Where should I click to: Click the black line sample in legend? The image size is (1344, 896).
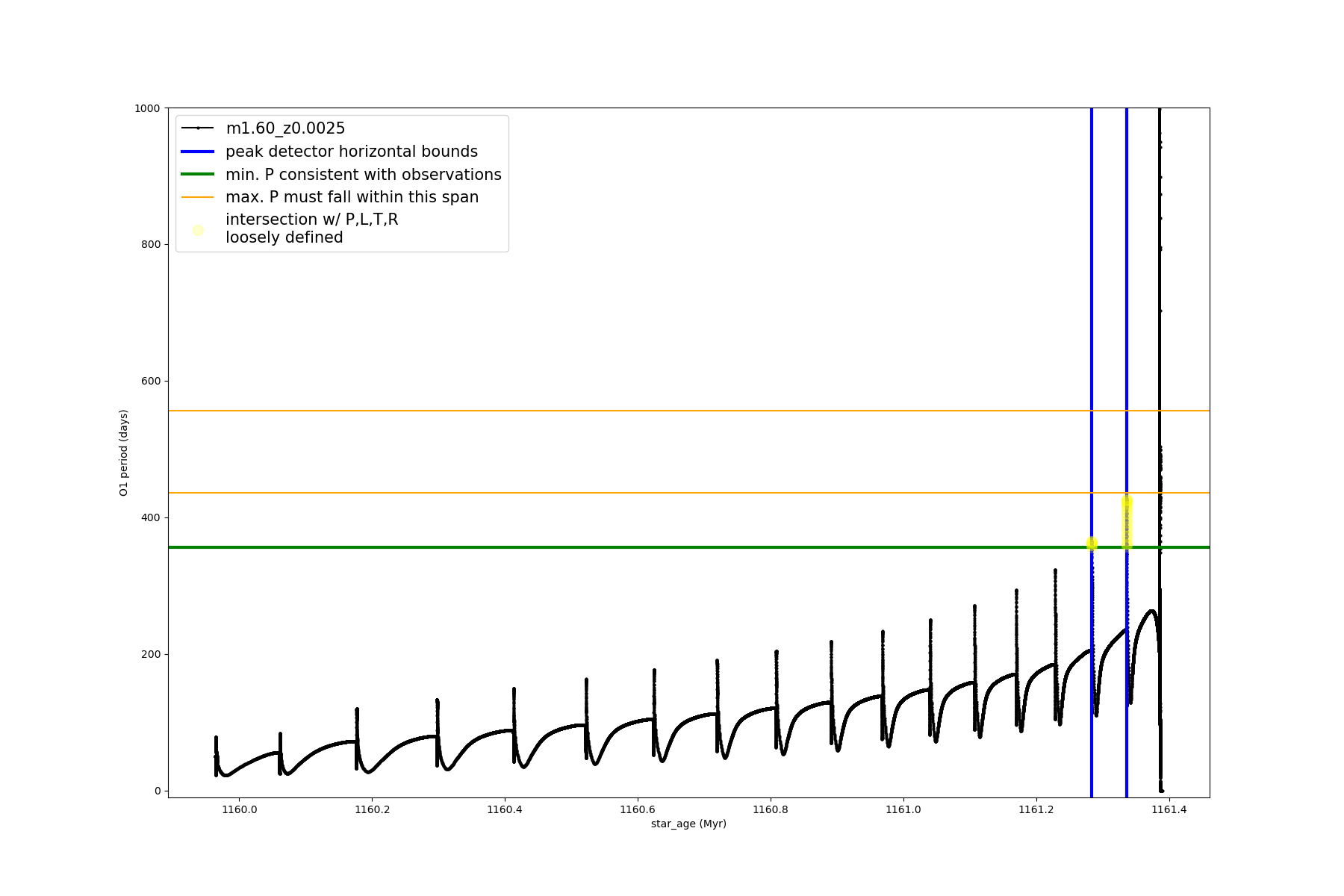pos(198,128)
